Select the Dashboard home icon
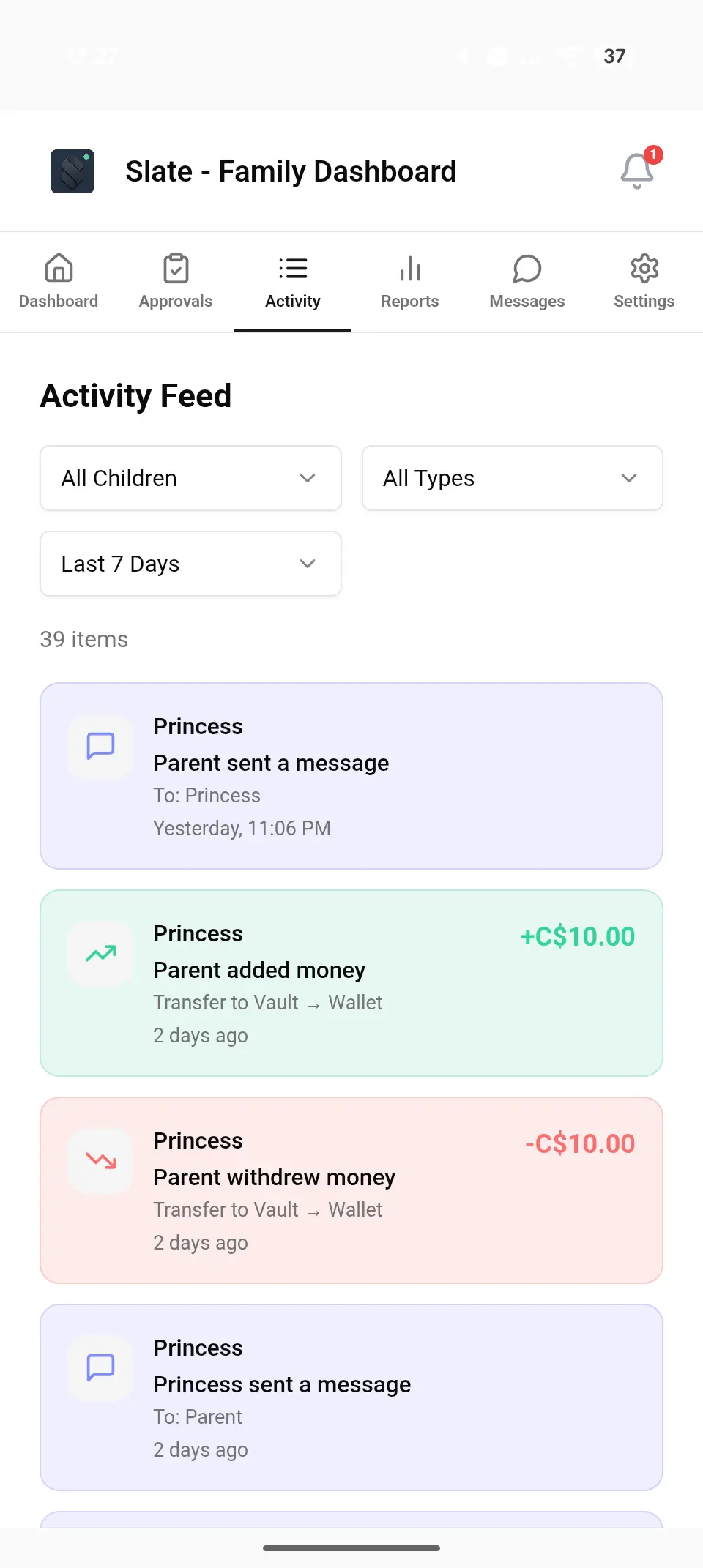703x1568 pixels. [59, 269]
